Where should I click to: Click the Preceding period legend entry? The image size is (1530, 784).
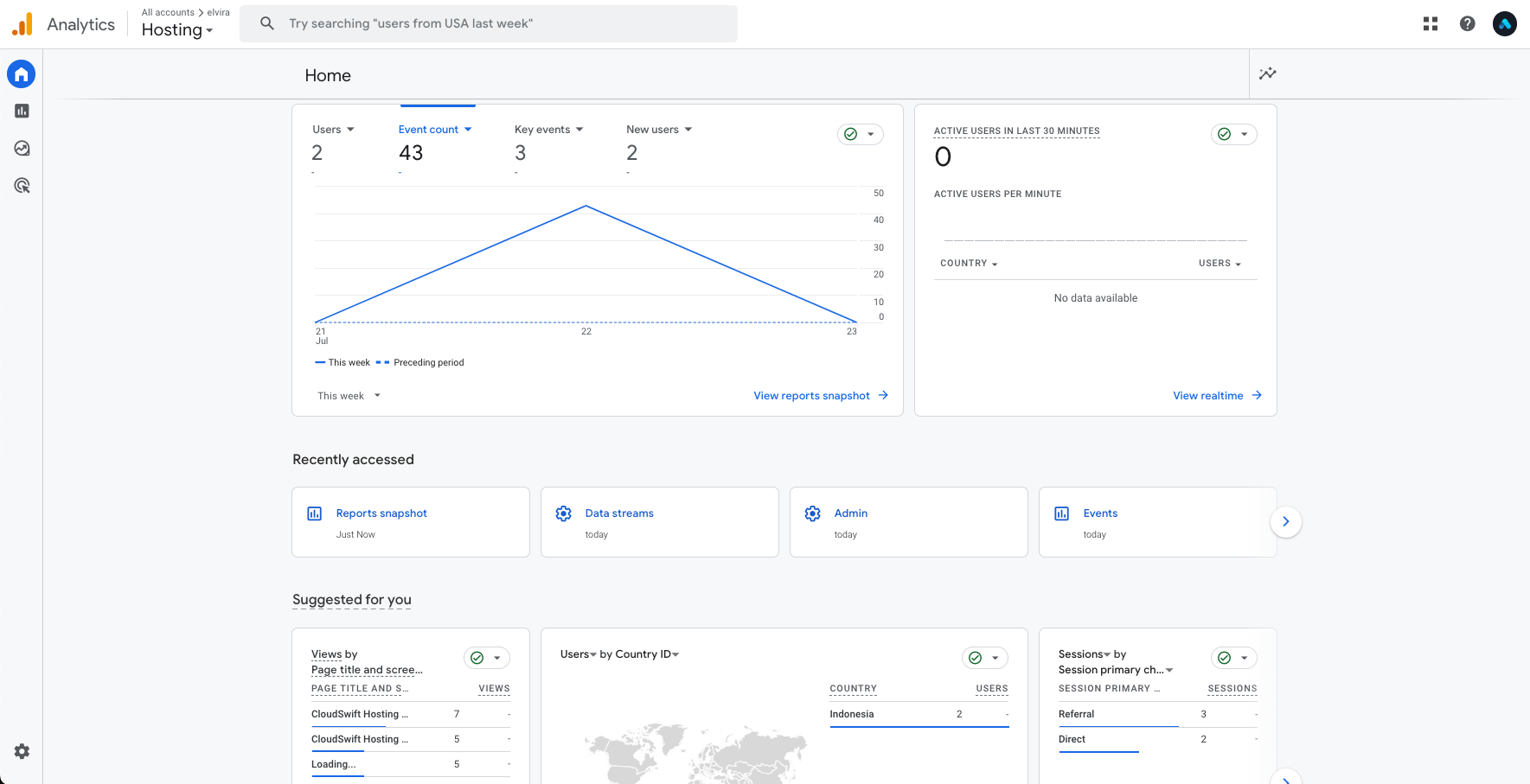(420, 363)
